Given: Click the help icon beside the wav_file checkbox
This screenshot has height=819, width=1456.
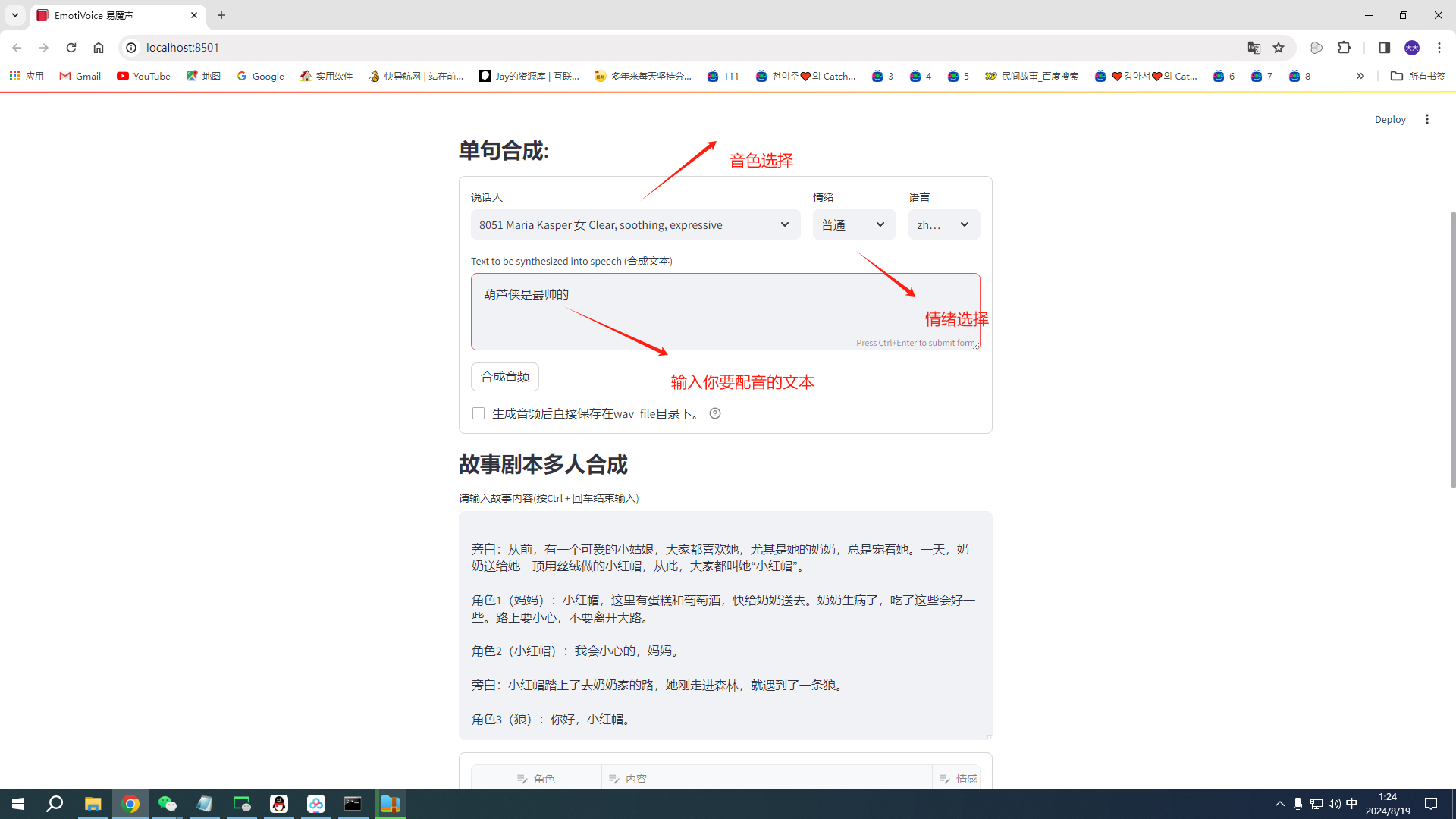Looking at the screenshot, I should tap(714, 413).
